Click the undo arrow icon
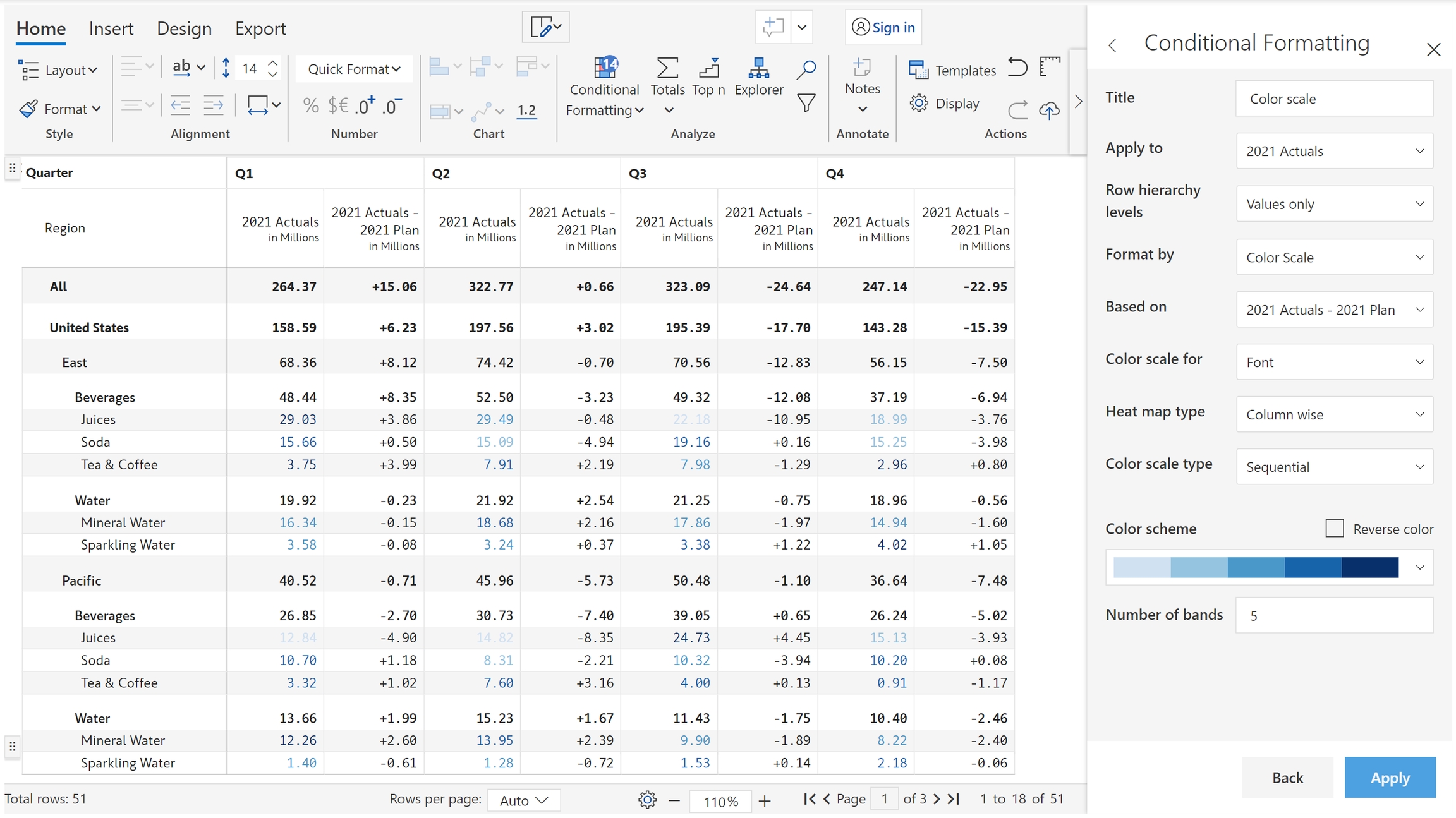This screenshot has width=1456, height=818. pyautogui.click(x=1017, y=68)
